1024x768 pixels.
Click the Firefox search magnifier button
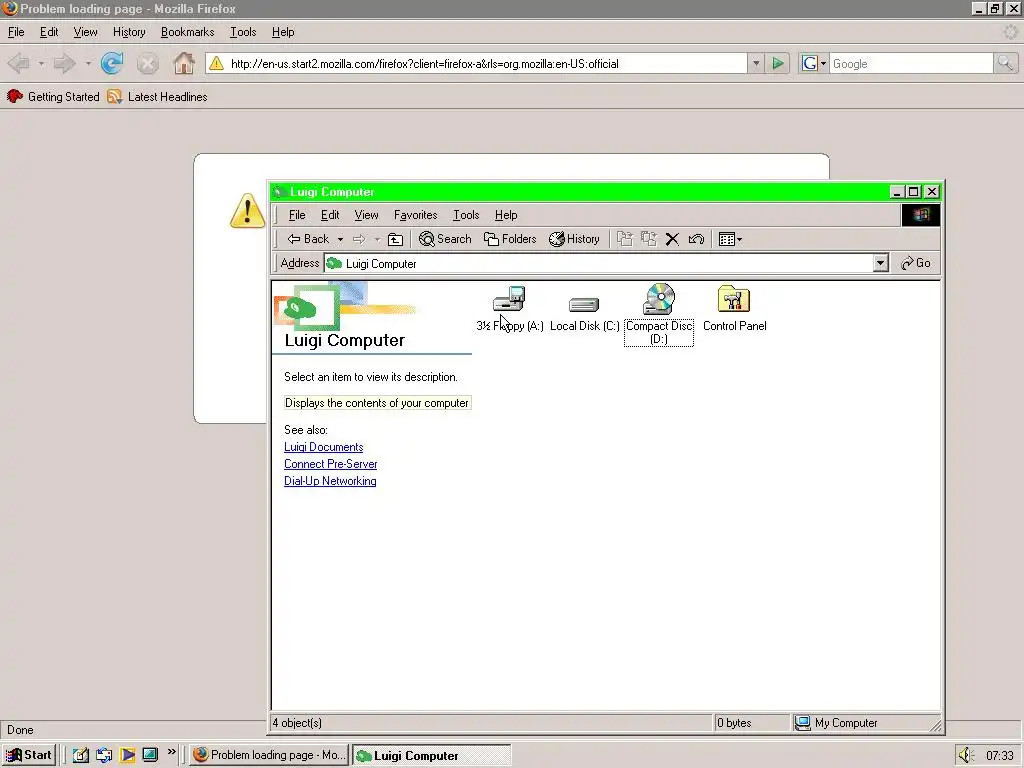tap(1005, 63)
